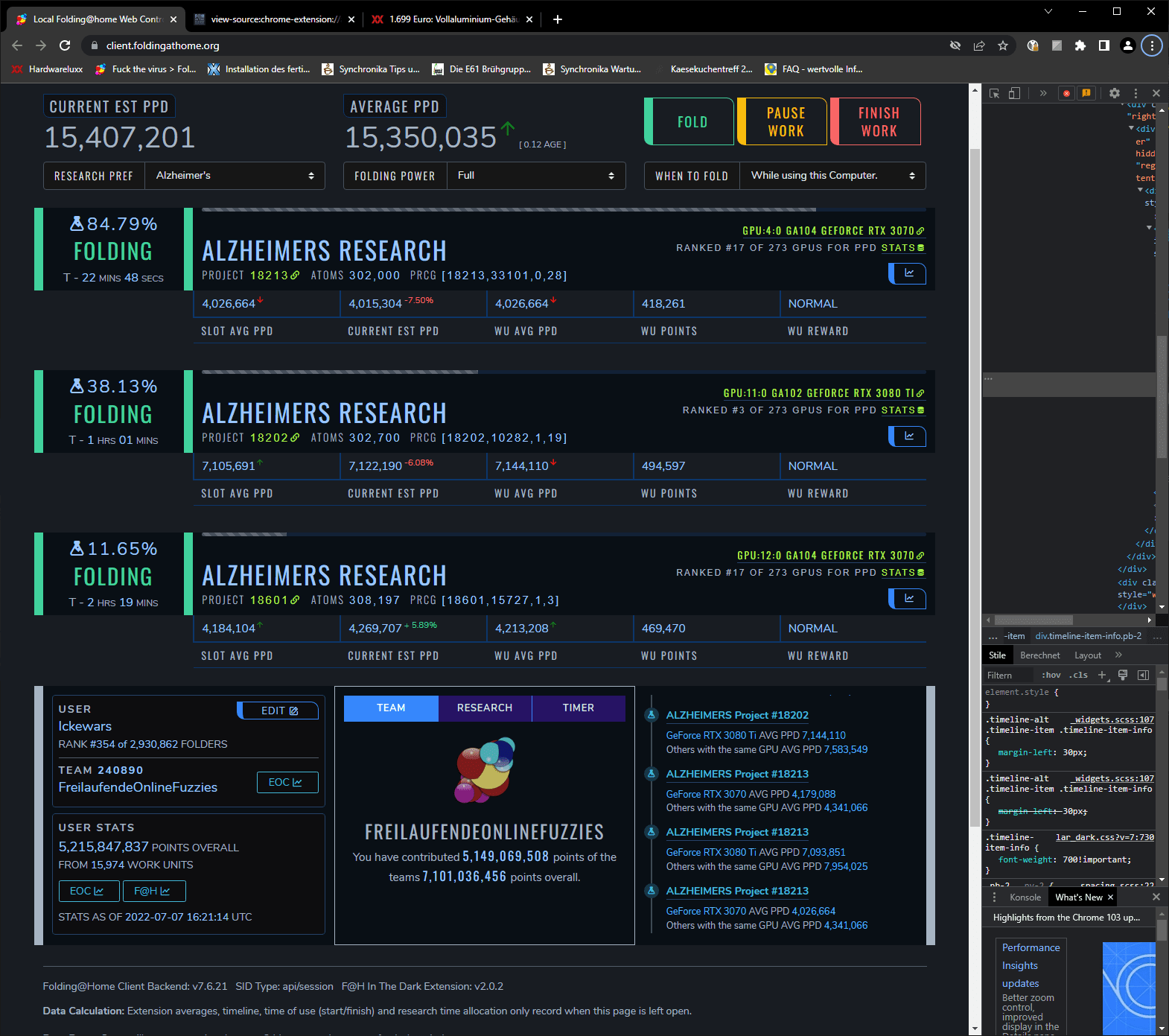Open DevTools three-dot customize menu
The width and height of the screenshot is (1169, 1036).
(1135, 93)
